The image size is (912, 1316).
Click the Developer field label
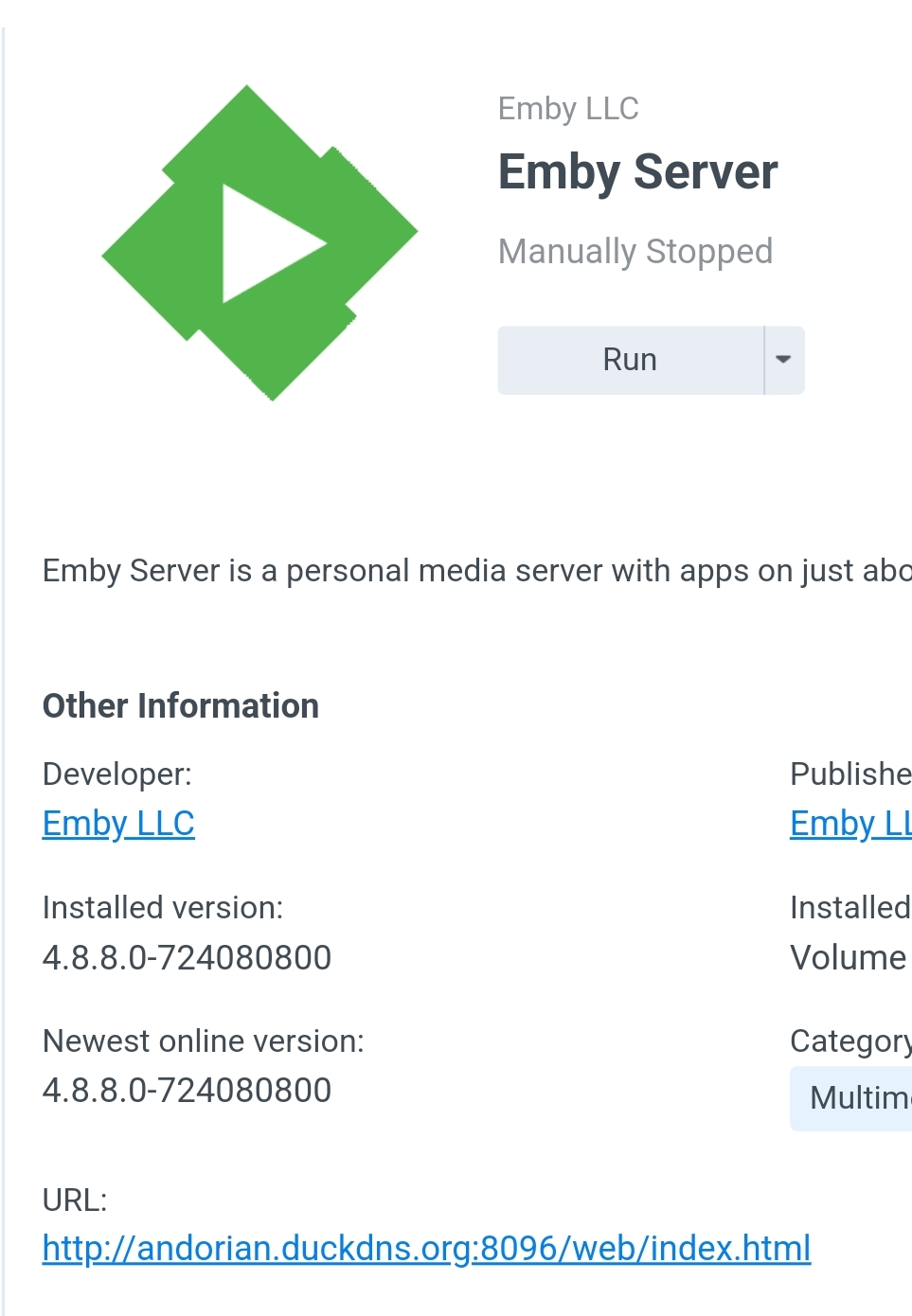click(116, 774)
